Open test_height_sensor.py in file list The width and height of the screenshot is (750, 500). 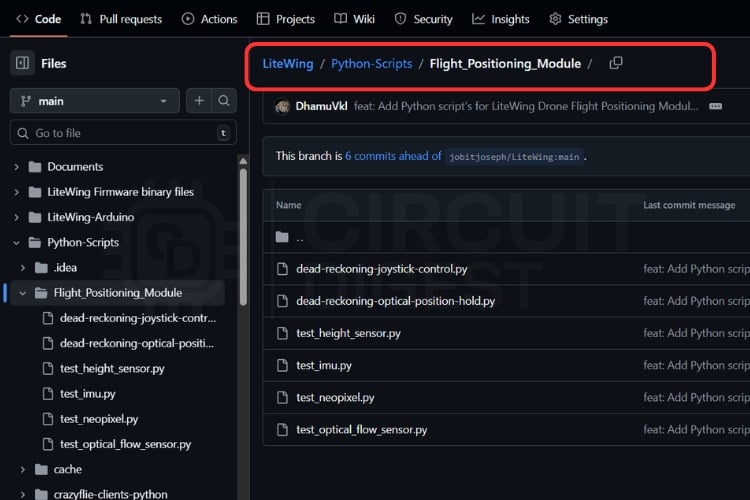[348, 333]
